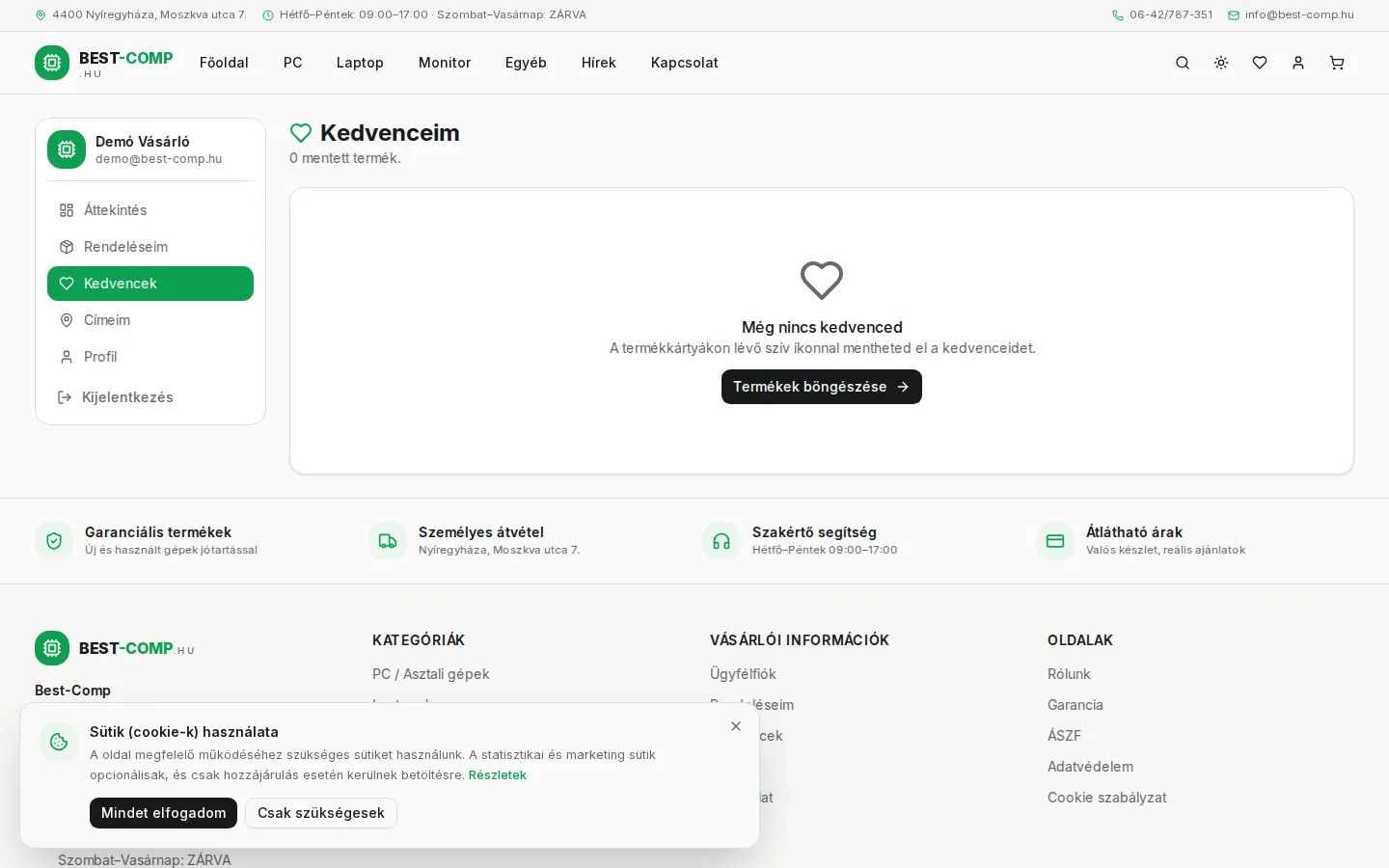The width and height of the screenshot is (1389, 868).
Task: Open Cookie szabályzat footer link
Action: point(1107,798)
